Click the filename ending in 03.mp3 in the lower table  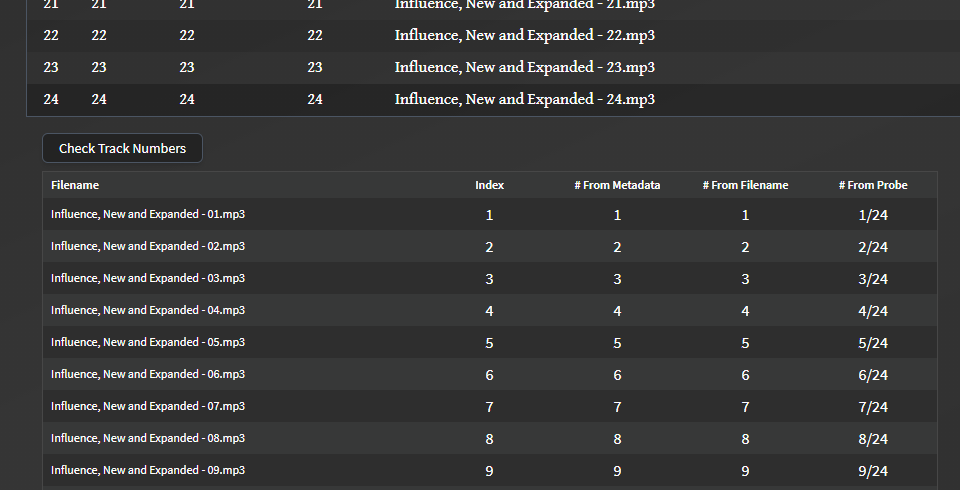[x=148, y=278]
